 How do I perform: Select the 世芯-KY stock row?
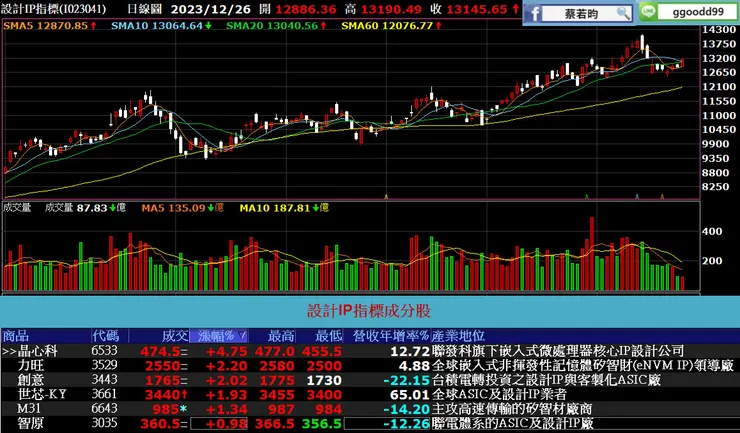[x=370, y=394]
